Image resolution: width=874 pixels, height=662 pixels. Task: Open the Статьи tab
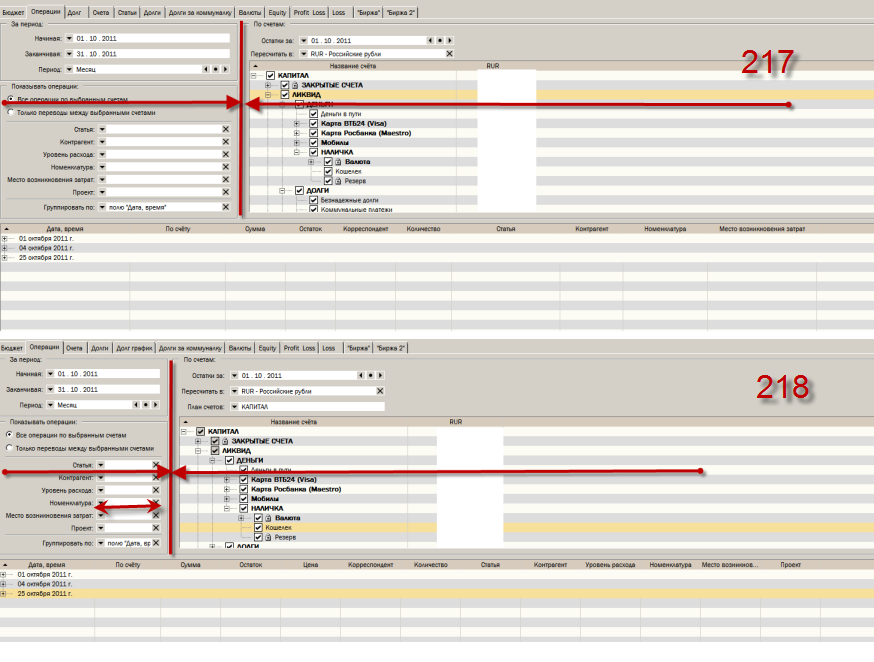point(127,12)
